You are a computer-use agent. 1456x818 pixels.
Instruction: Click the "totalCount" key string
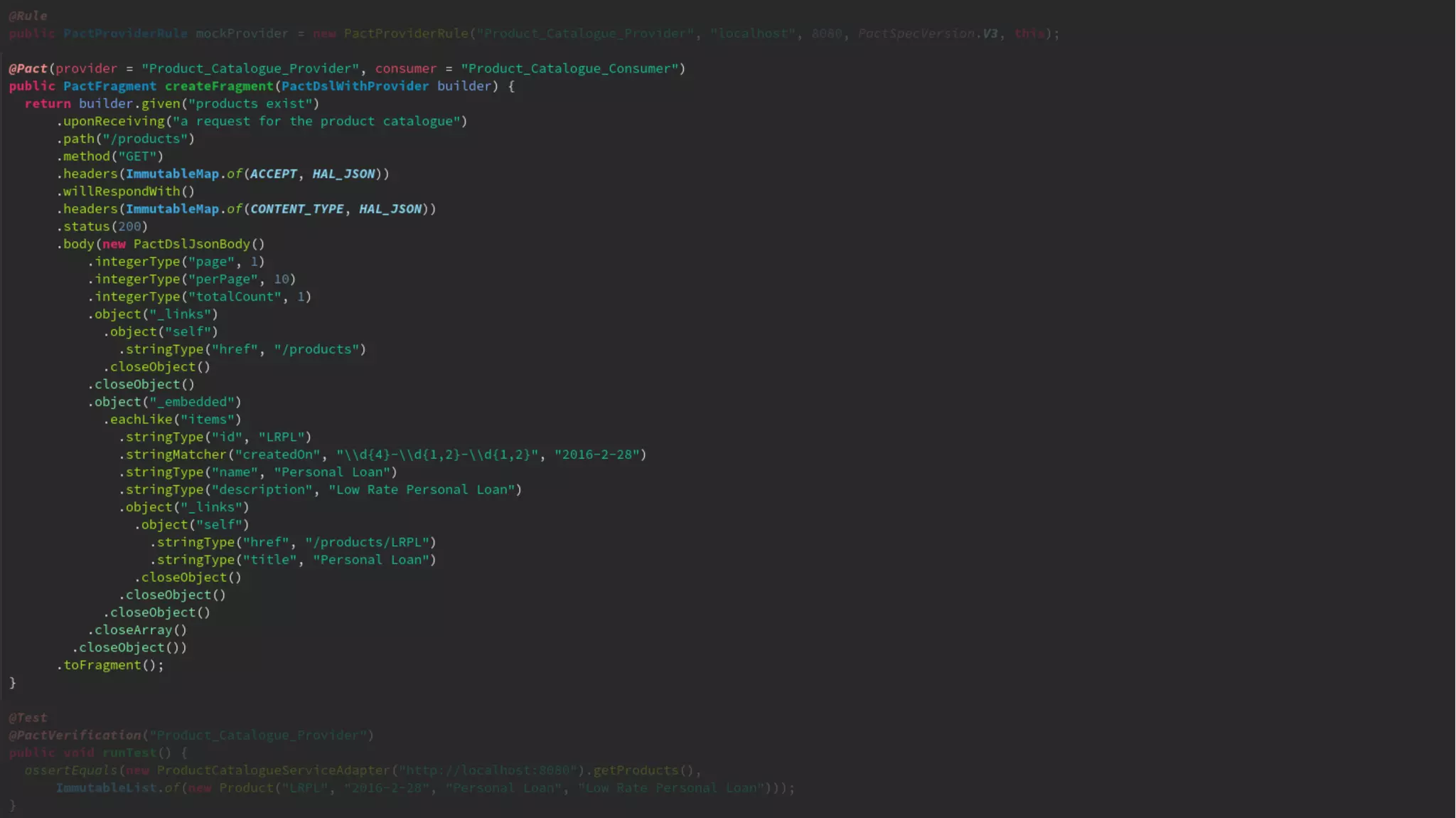234,297
